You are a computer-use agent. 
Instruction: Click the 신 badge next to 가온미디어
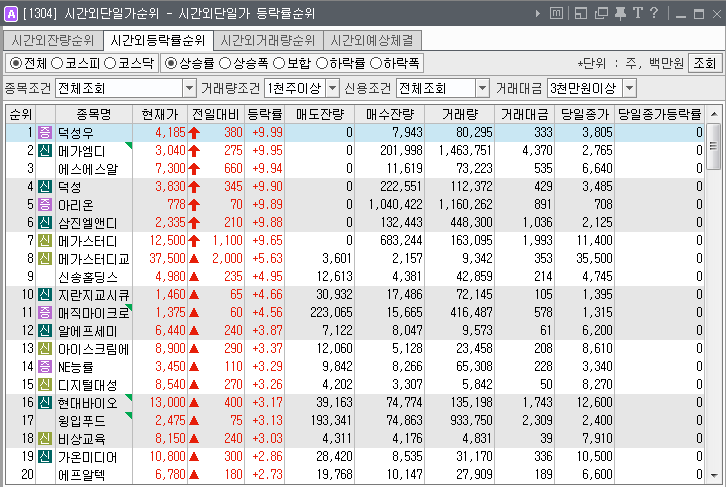(x=45, y=456)
